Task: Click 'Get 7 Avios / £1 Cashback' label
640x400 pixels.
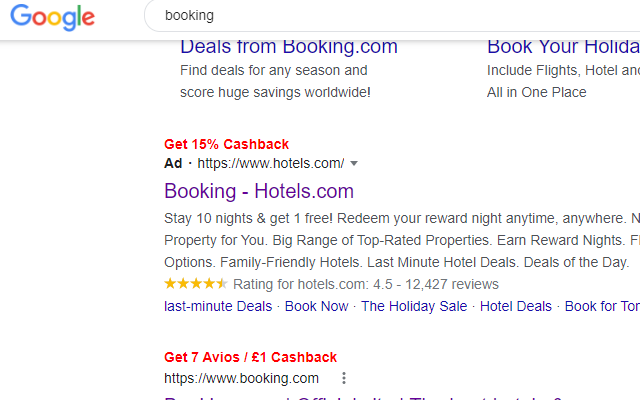Action: pyautogui.click(x=250, y=357)
